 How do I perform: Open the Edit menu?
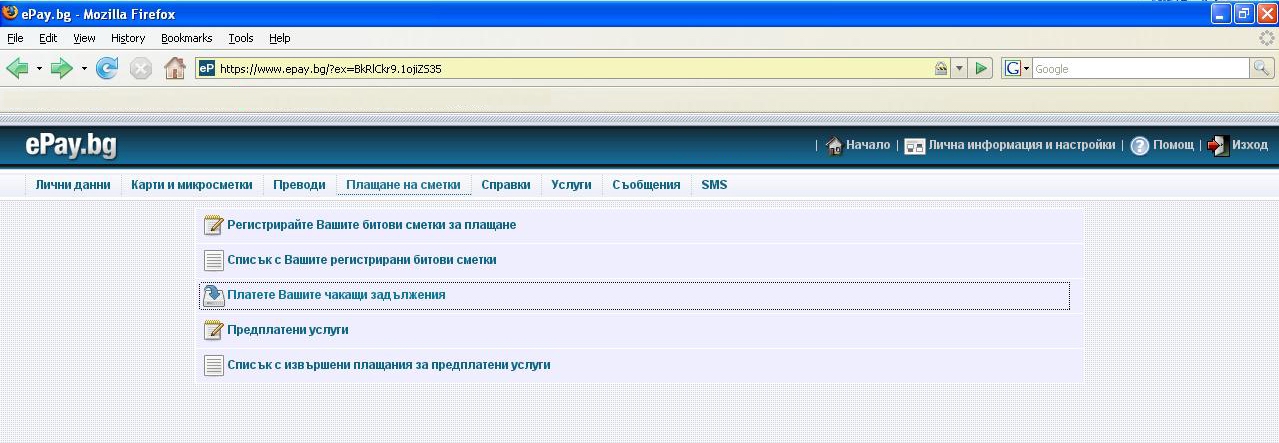pos(48,38)
